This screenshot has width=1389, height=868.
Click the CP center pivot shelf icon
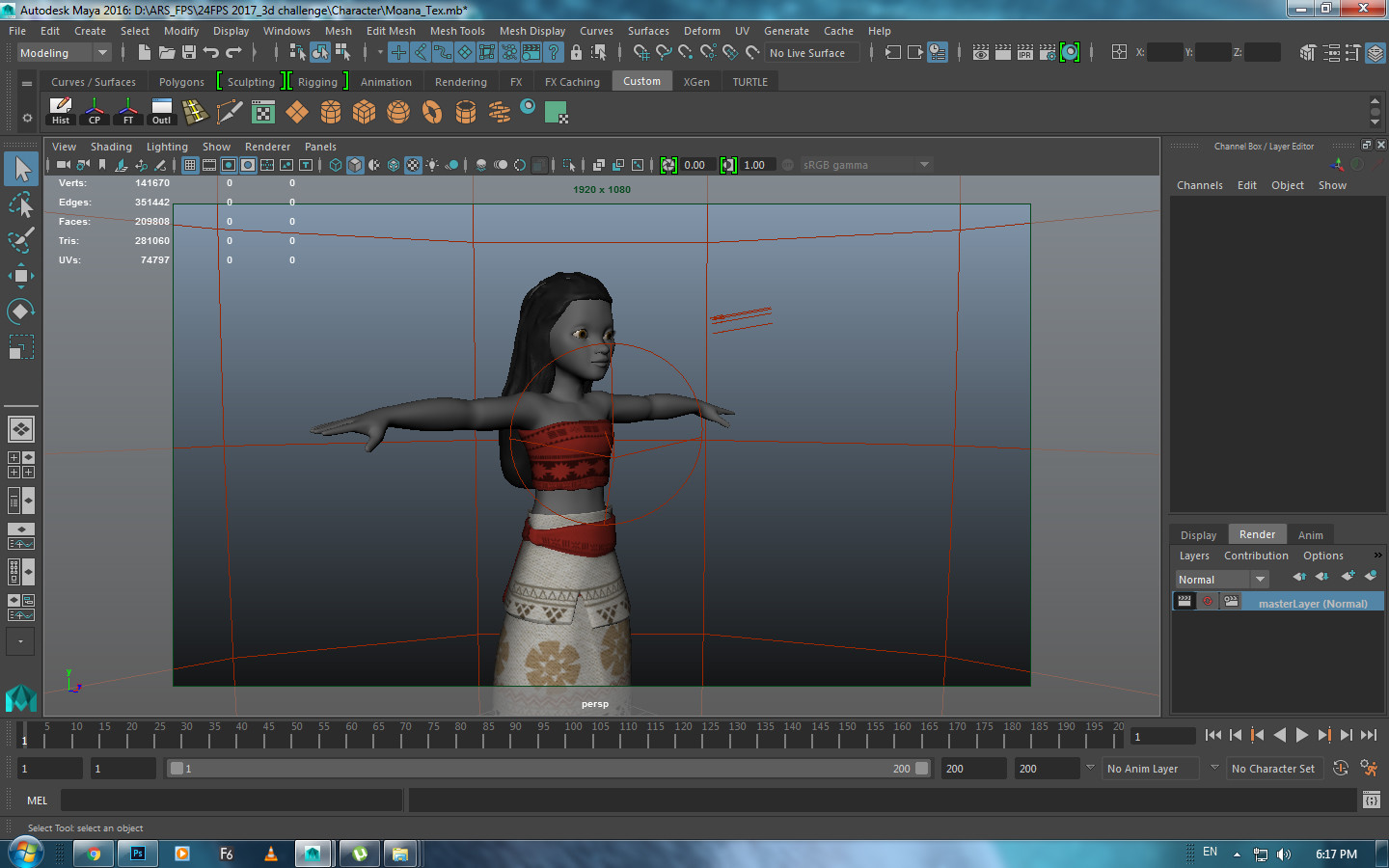click(95, 112)
